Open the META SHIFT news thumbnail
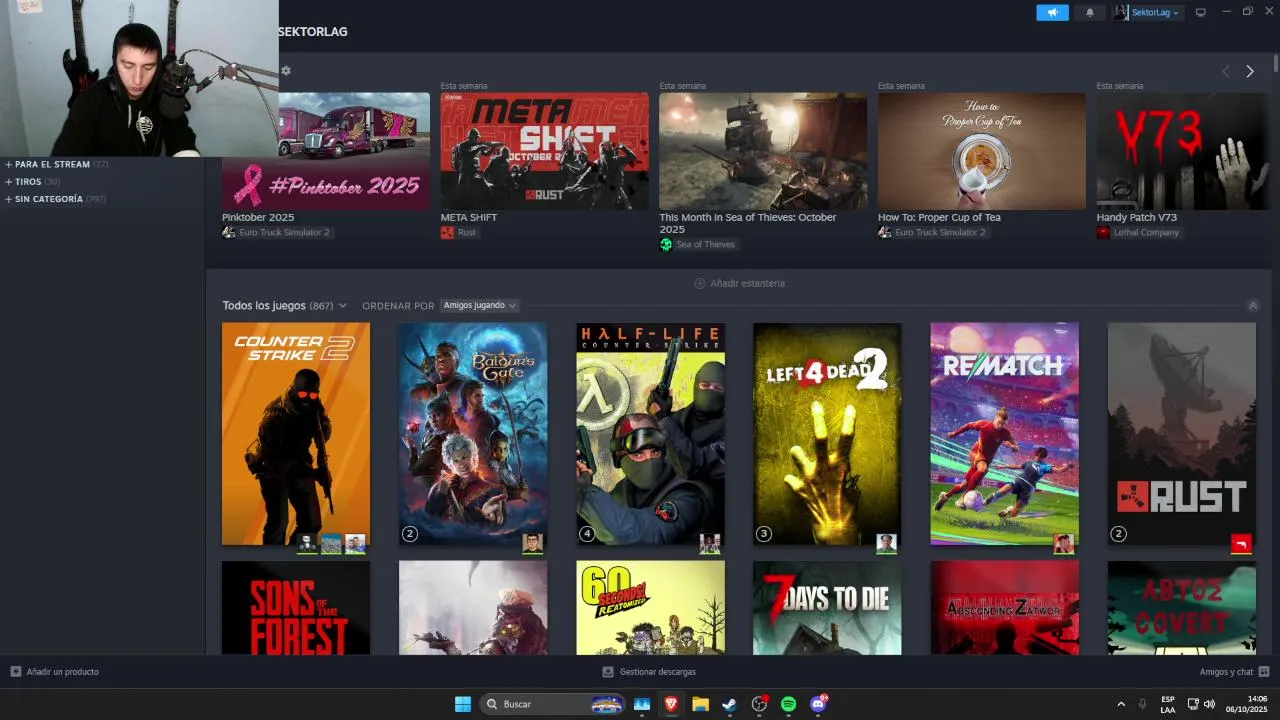This screenshot has width=1280, height=720. coord(544,151)
